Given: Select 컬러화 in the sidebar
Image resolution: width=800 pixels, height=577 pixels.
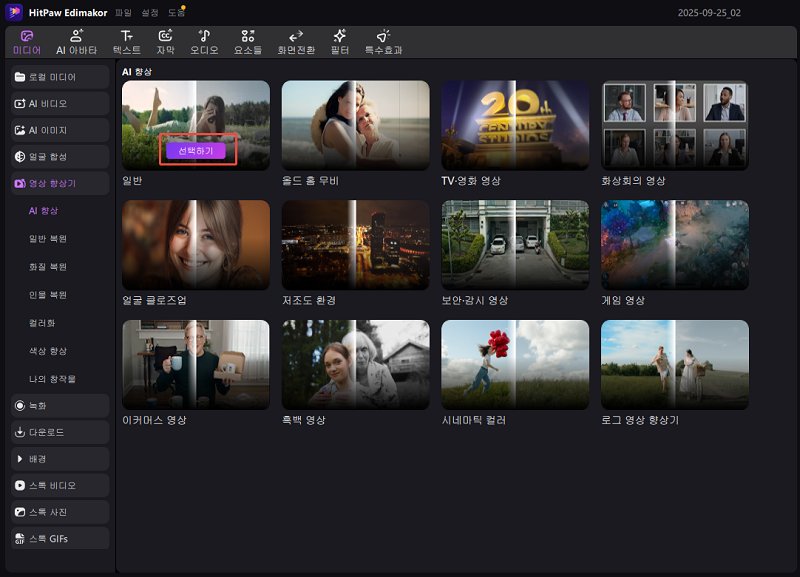Looking at the screenshot, I should click(x=42, y=323).
